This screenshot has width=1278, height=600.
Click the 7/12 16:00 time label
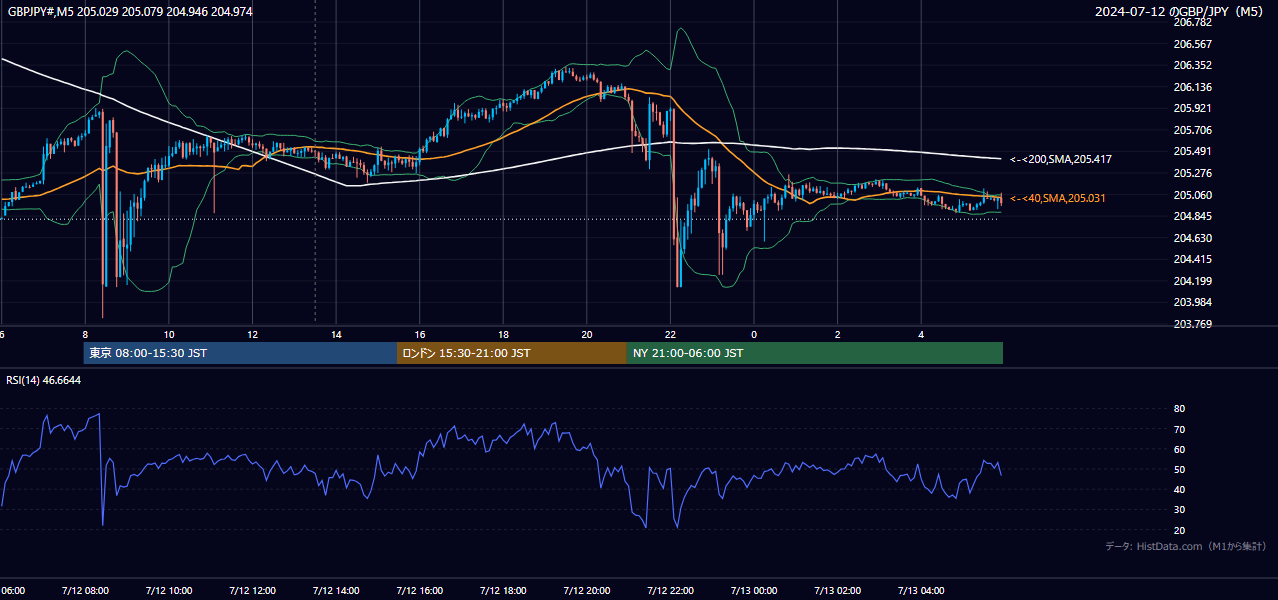(x=420, y=591)
